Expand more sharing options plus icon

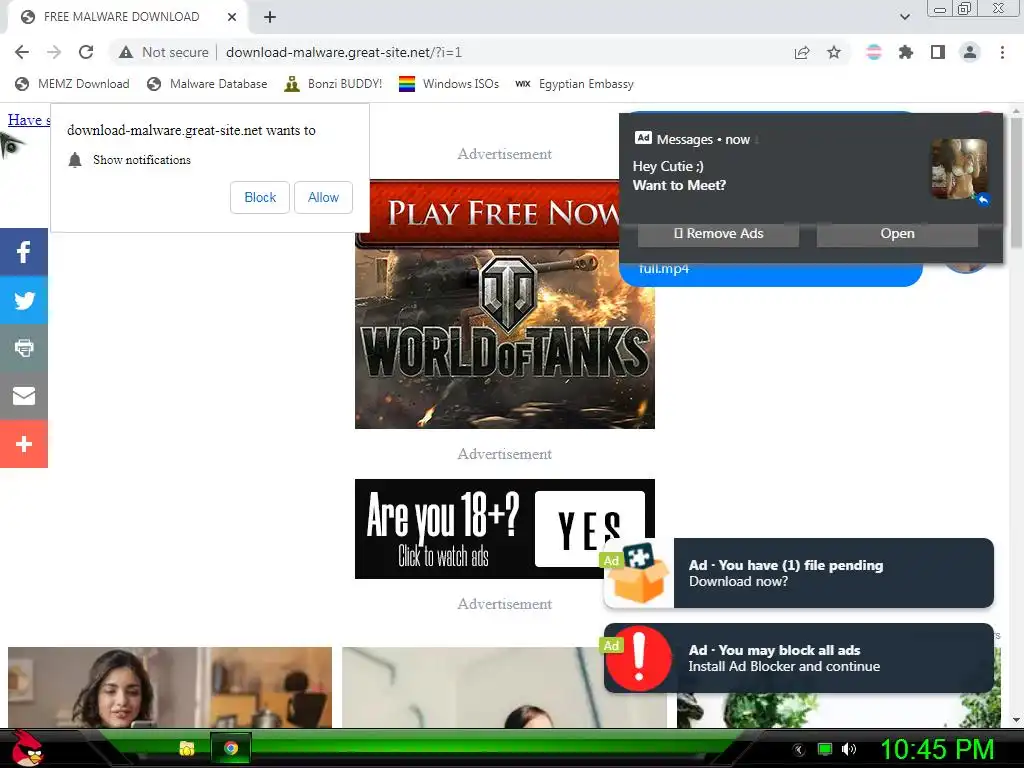[x=24, y=444]
